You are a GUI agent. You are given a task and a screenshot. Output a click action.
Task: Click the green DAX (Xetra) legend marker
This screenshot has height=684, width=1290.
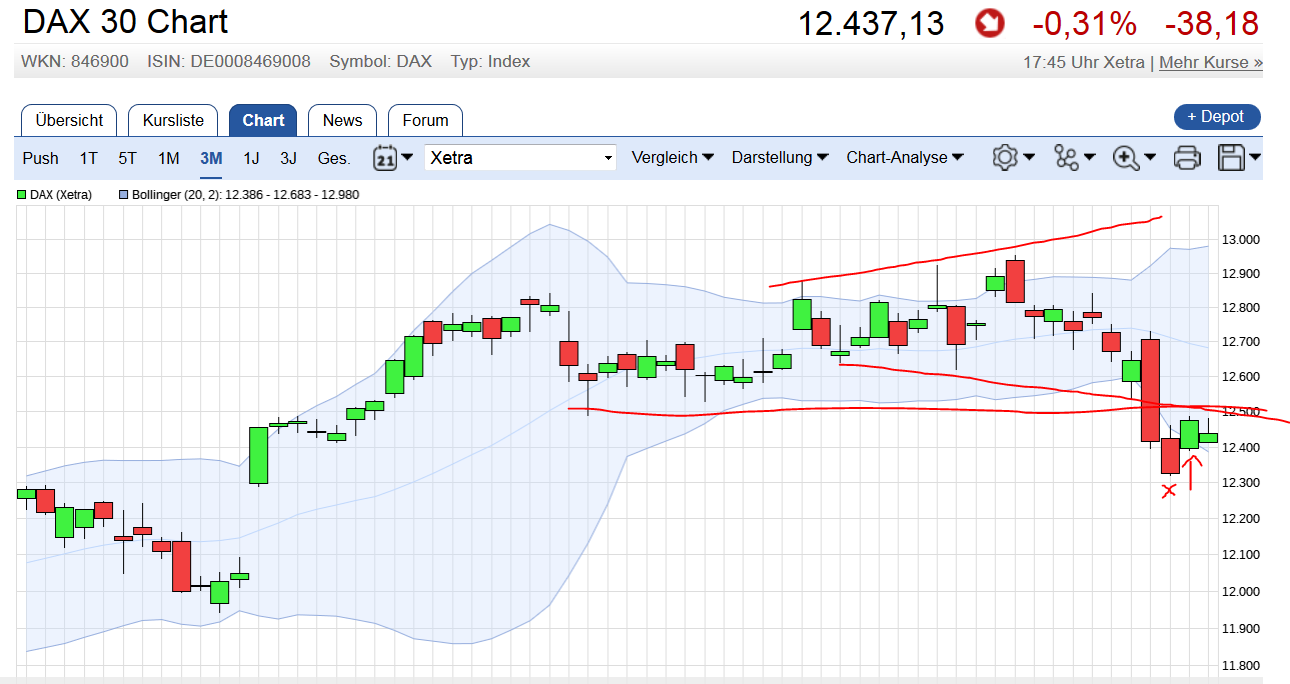click(22, 195)
